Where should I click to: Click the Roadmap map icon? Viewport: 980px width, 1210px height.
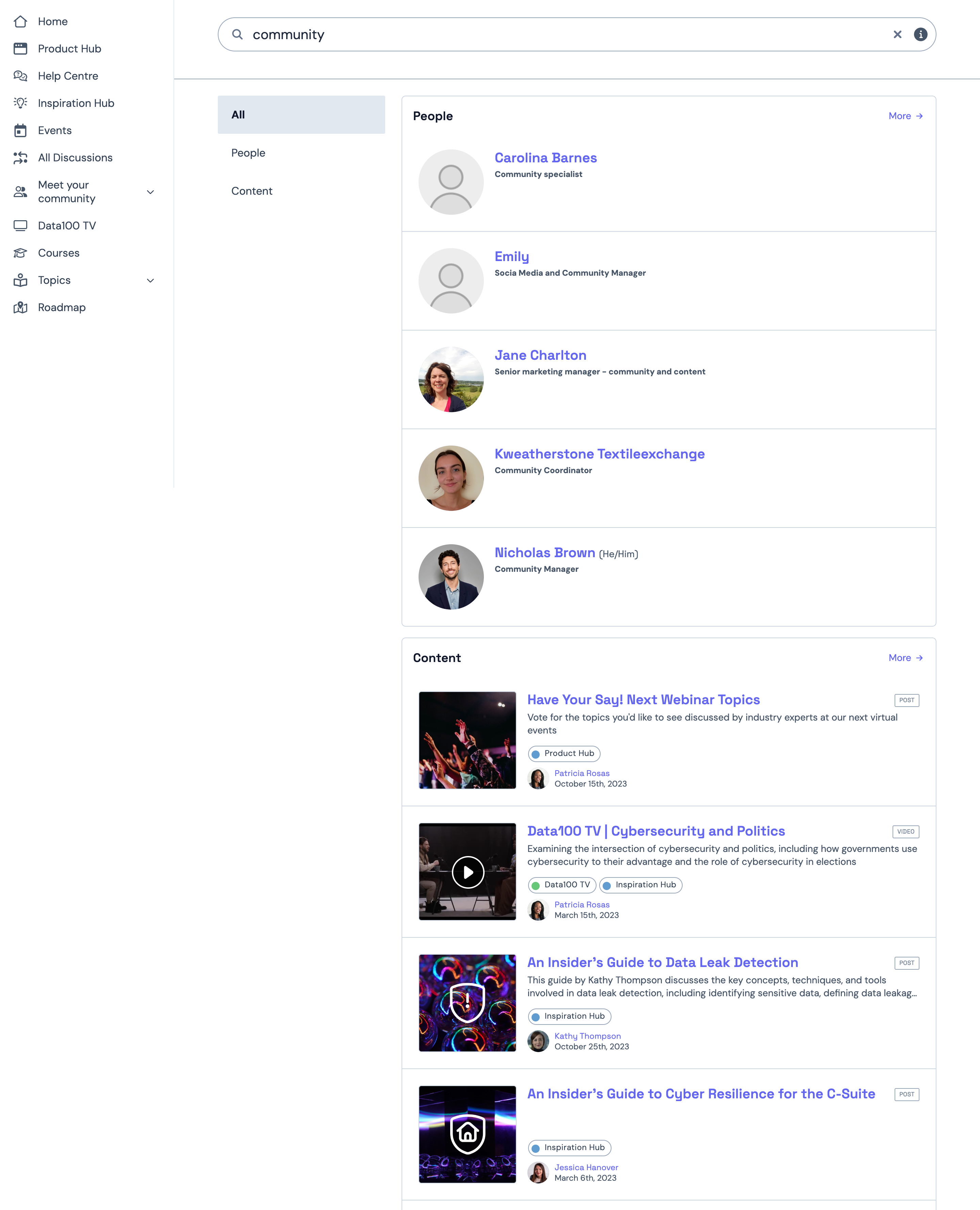tap(20, 307)
